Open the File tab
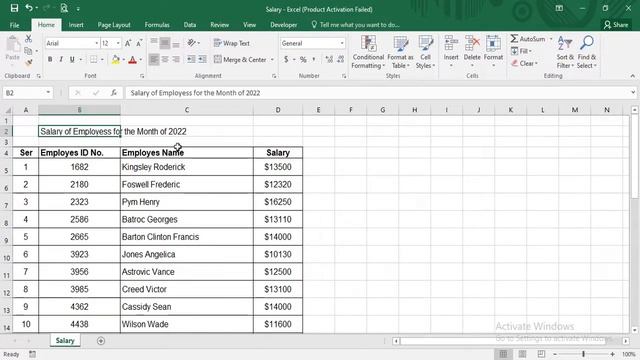The width and height of the screenshot is (640, 360). (x=15, y=25)
